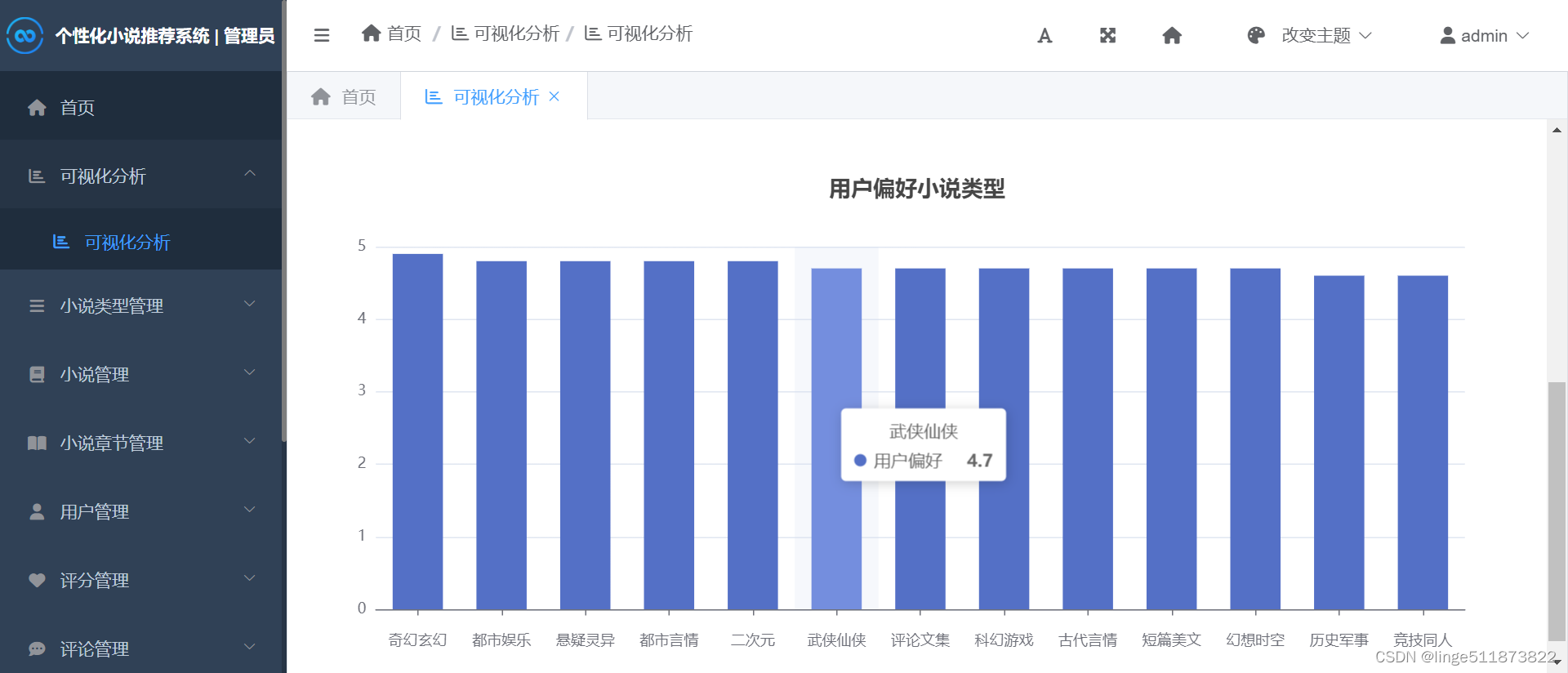This screenshot has height=673, width=1568.
Task: Click the 竞技同人 bar in the chart
Action: pos(1423,443)
